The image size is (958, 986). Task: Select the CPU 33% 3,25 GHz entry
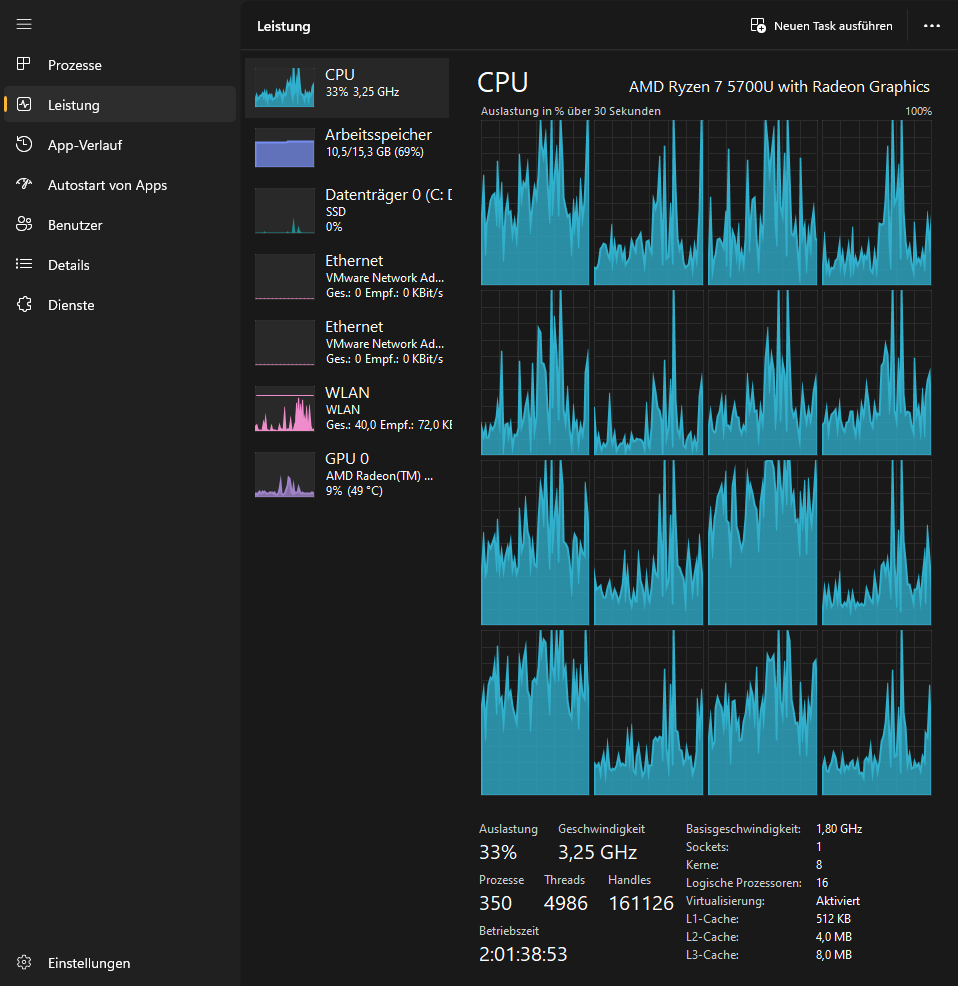[x=347, y=88]
